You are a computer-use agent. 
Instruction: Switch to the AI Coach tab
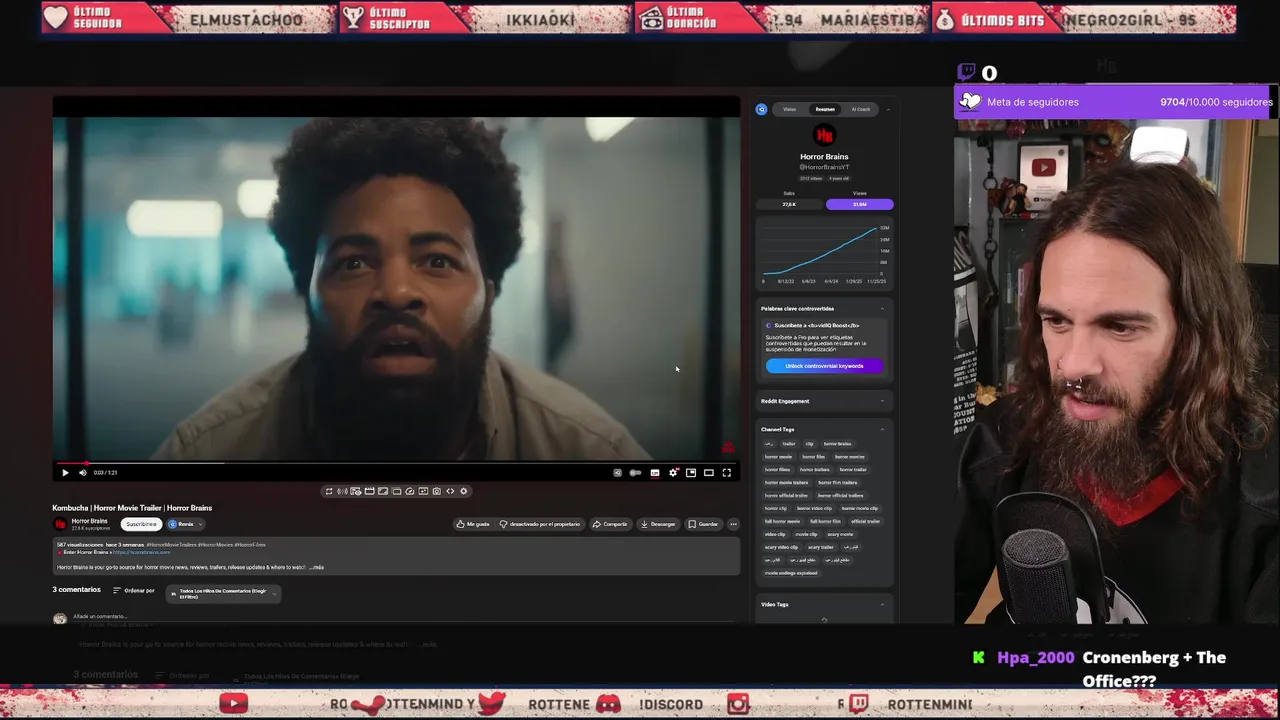pyautogui.click(x=860, y=109)
